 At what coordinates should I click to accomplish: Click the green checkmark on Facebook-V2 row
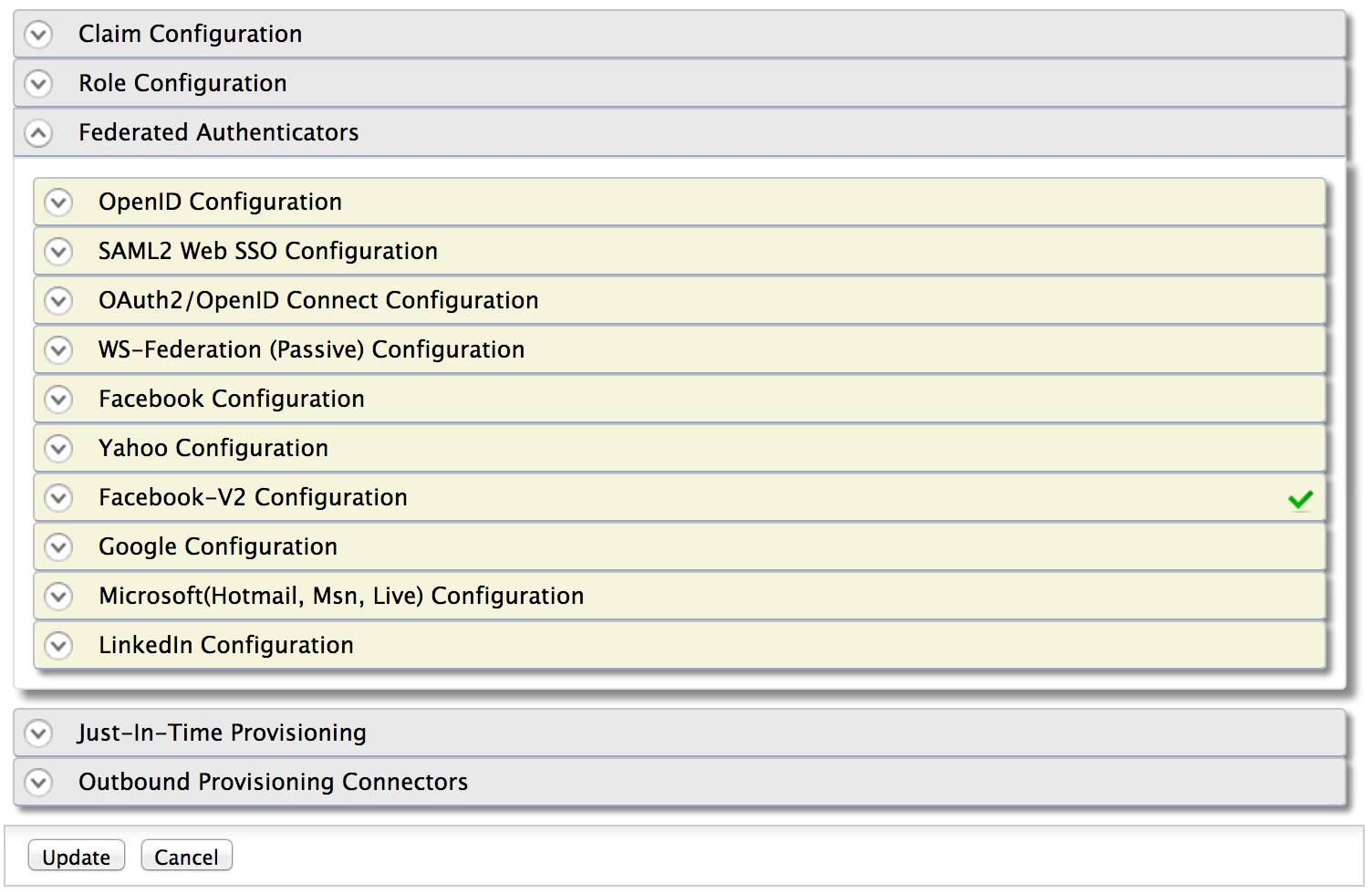point(1301,499)
